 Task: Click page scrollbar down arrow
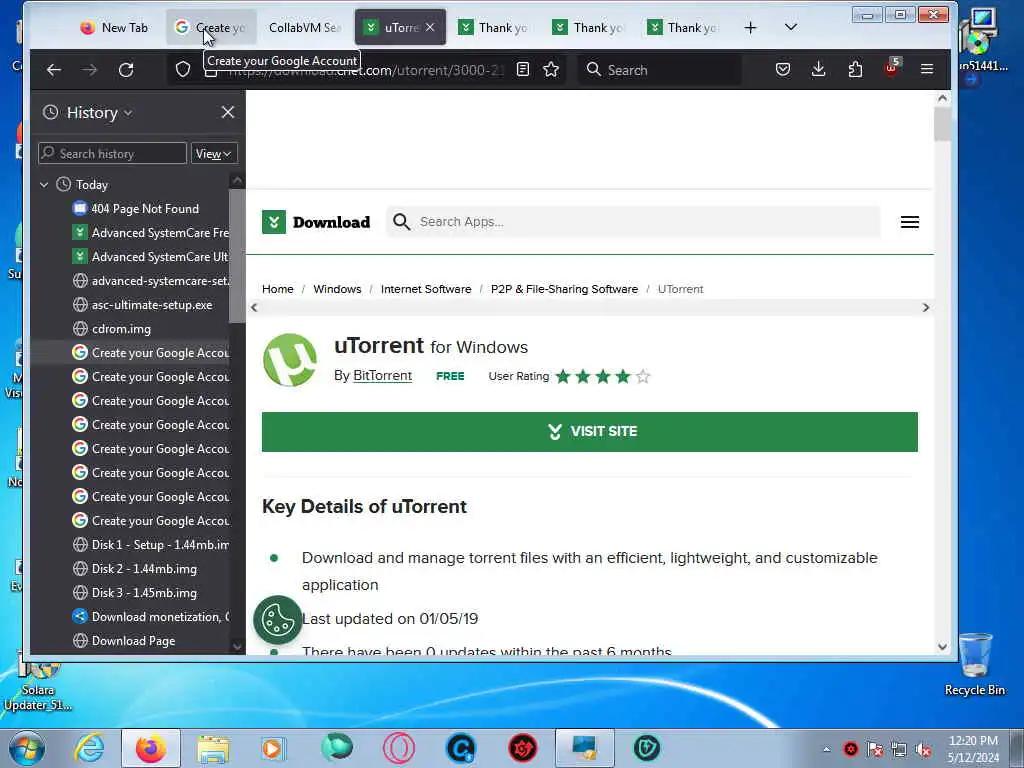coord(942,647)
